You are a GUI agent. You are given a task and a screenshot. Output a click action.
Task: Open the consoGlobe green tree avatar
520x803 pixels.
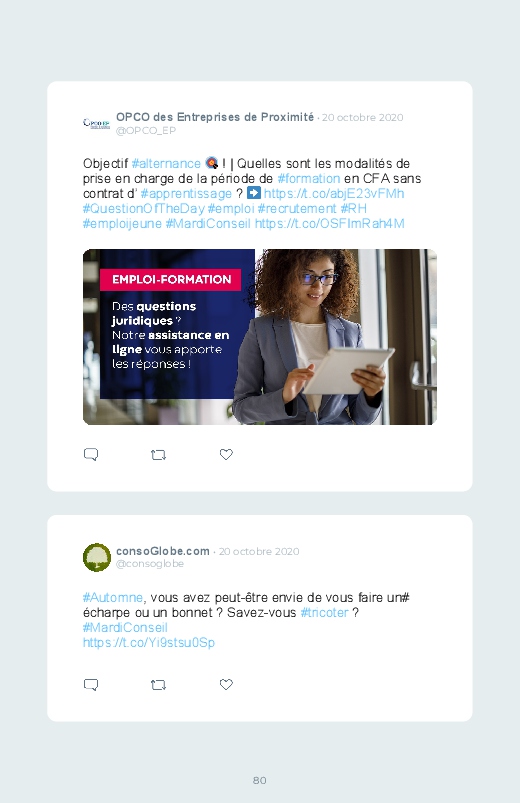pyautogui.click(x=97, y=557)
